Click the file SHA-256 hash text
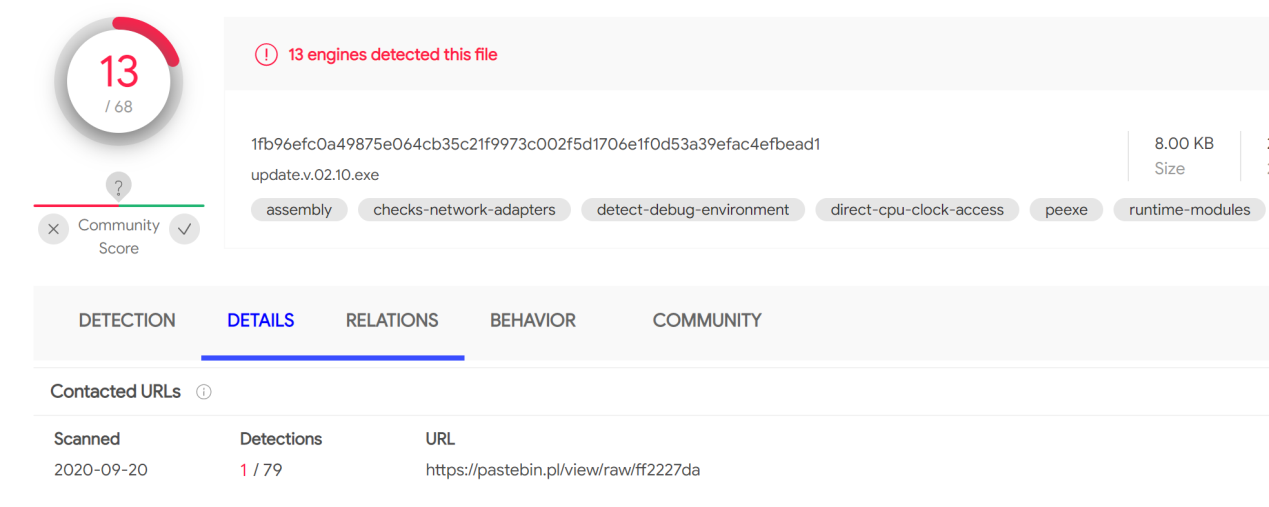 coord(536,144)
